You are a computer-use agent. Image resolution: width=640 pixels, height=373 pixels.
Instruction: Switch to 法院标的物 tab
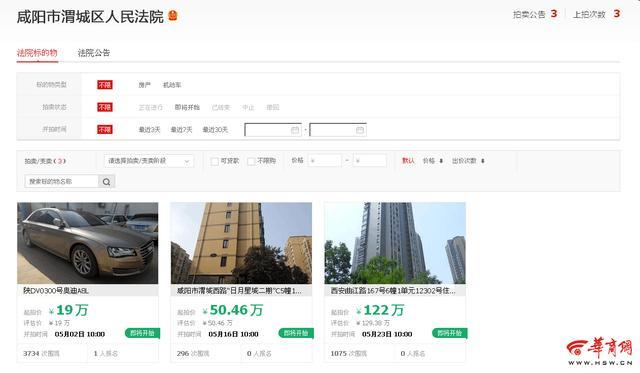coord(37,53)
